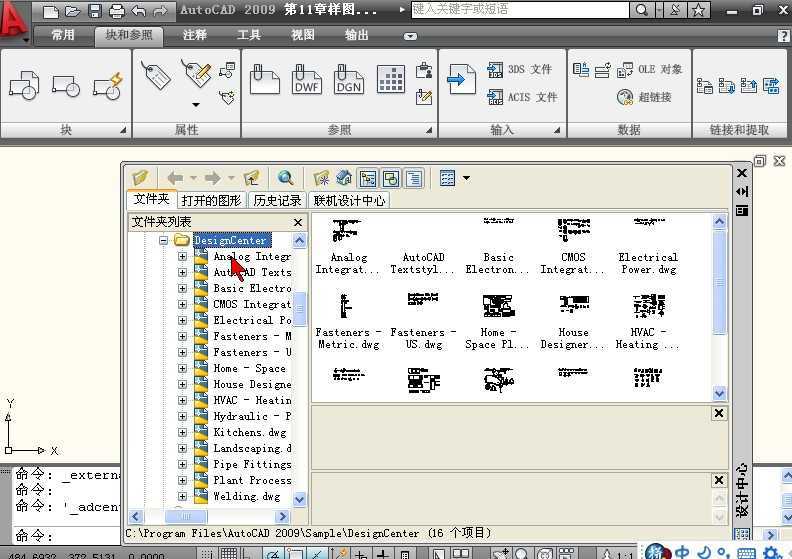This screenshot has height=559, width=792.
Task: Click the Forward arrow in DesignCenter toolbar
Action: [212, 178]
